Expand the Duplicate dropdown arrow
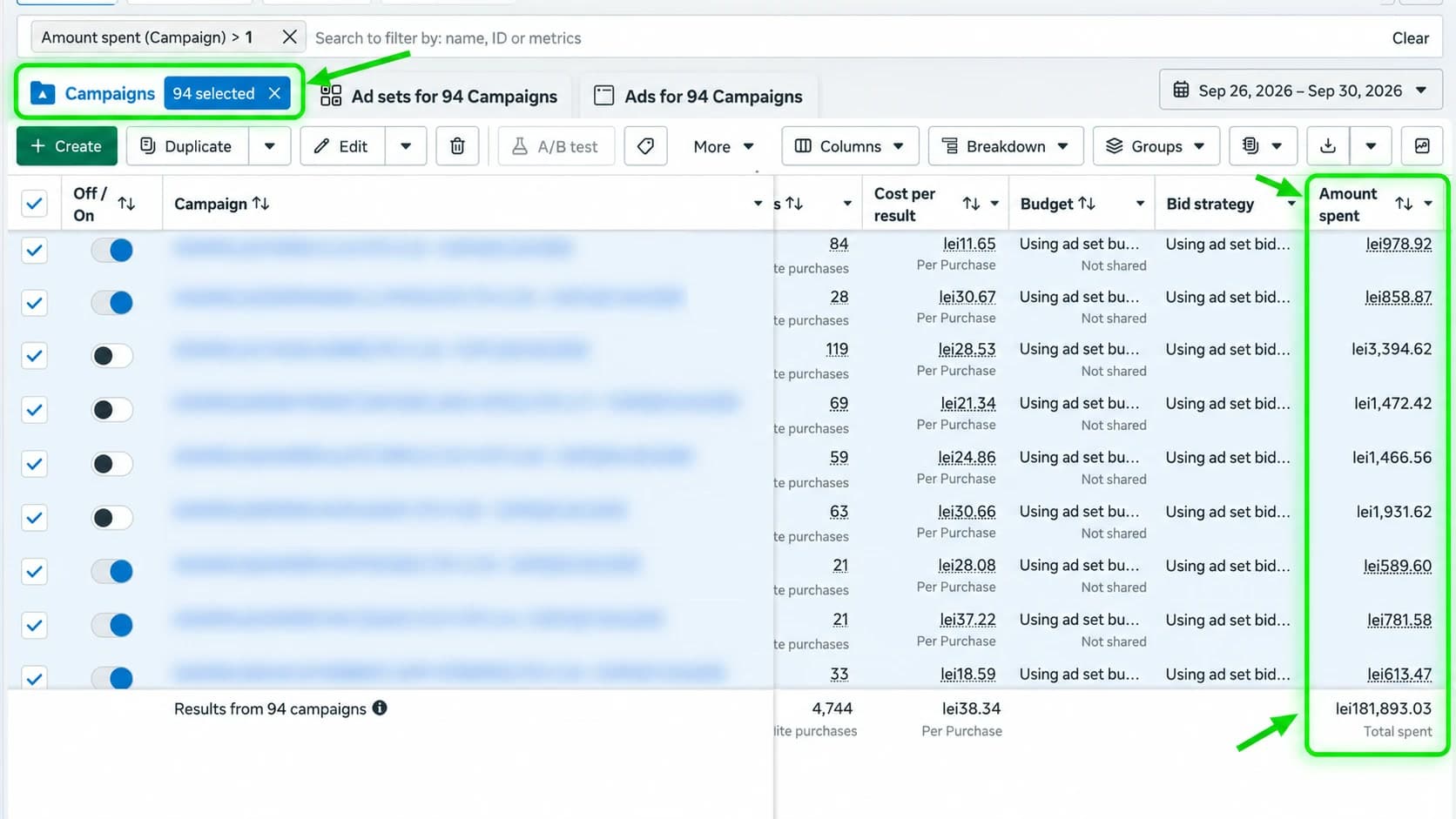 (x=270, y=146)
